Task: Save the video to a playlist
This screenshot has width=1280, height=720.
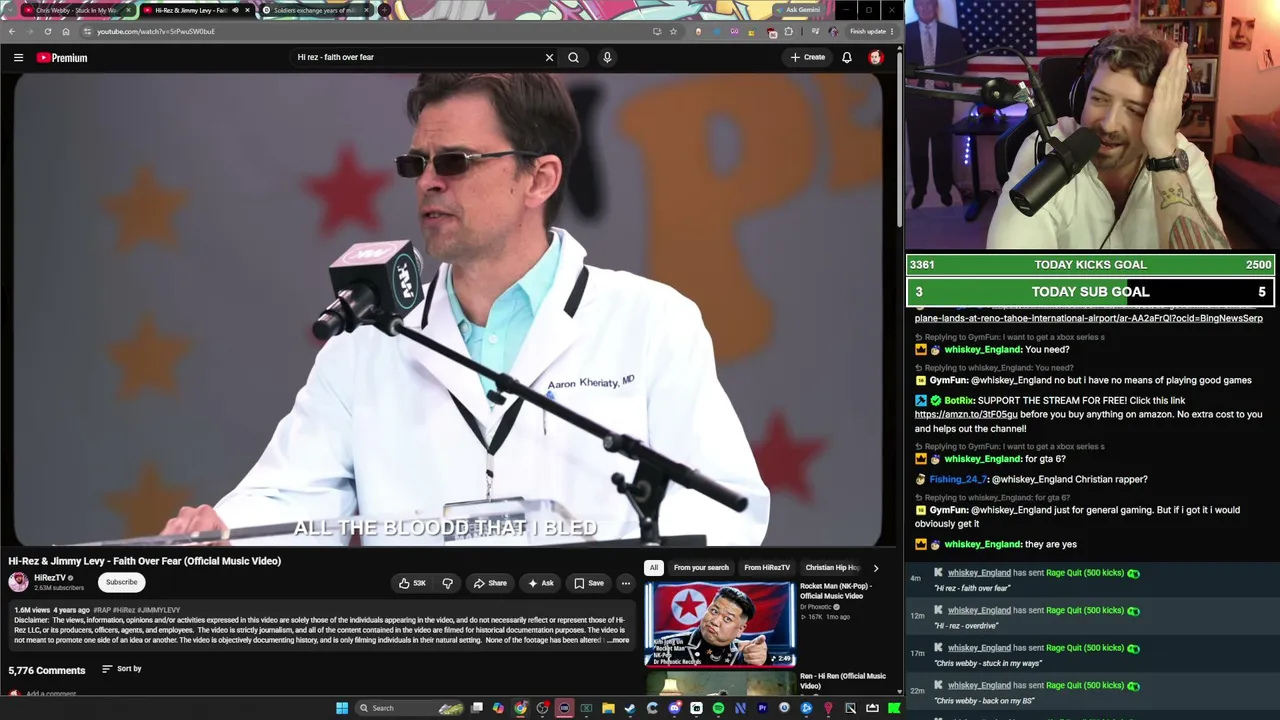Action: [x=589, y=583]
